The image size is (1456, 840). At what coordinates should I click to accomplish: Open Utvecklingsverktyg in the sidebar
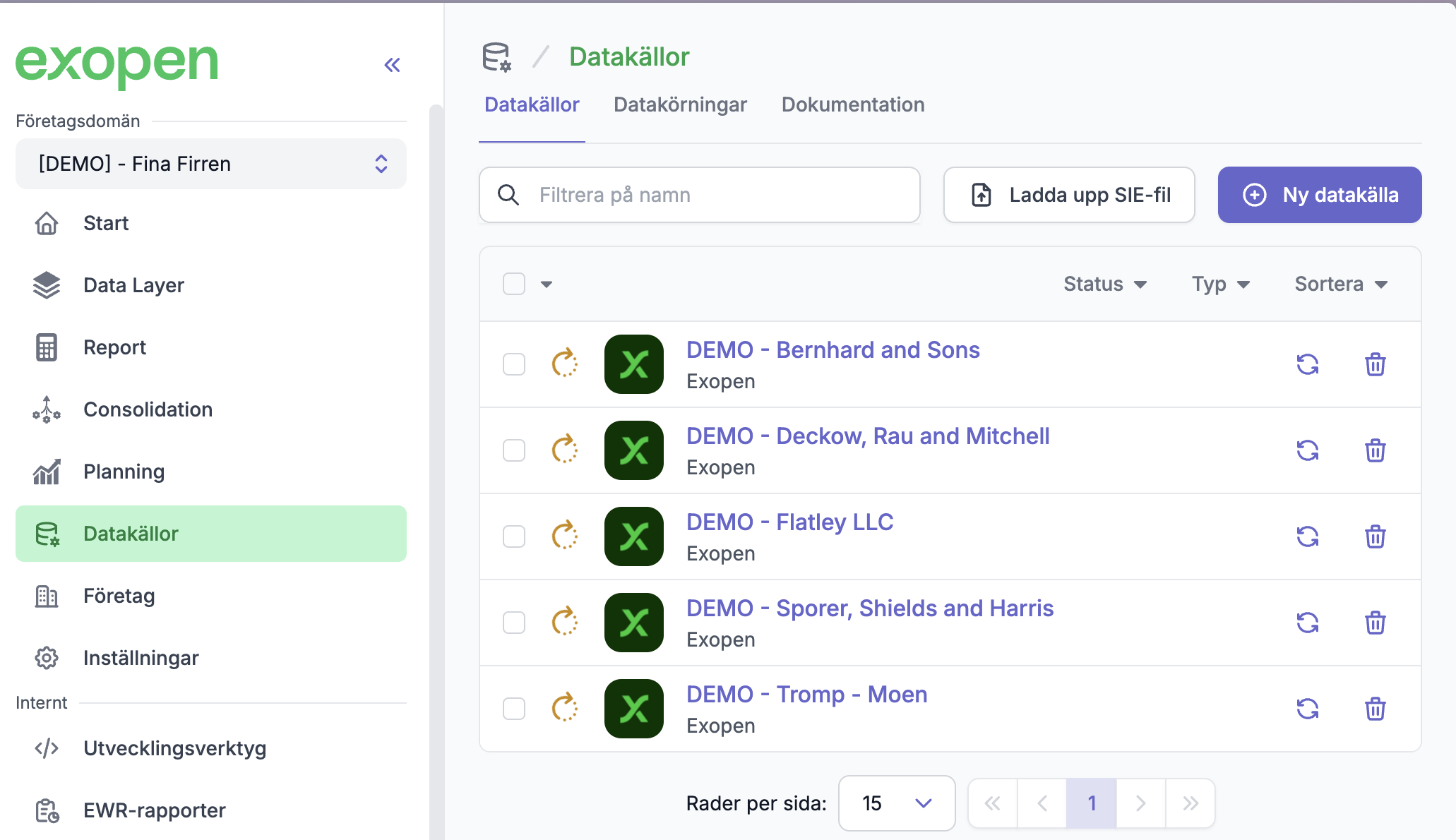211,748
